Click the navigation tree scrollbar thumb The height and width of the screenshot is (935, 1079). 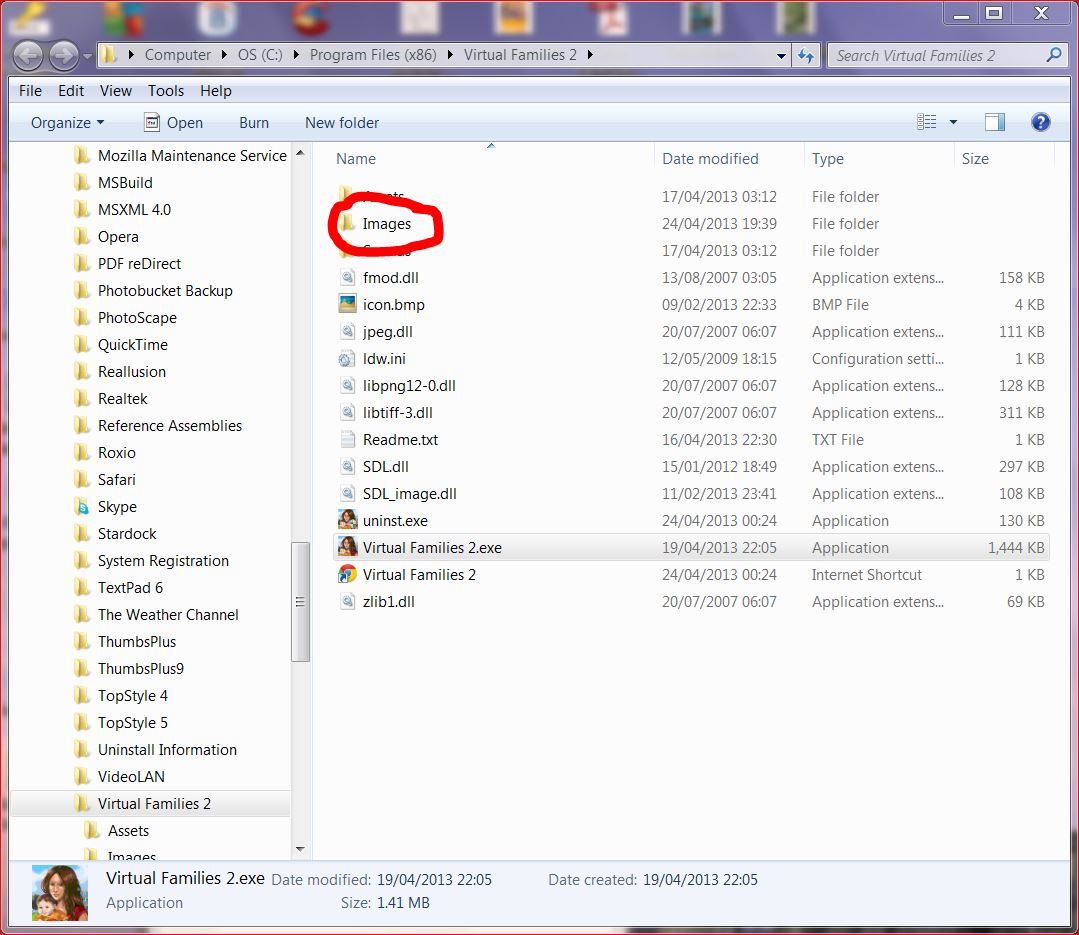coord(300,601)
